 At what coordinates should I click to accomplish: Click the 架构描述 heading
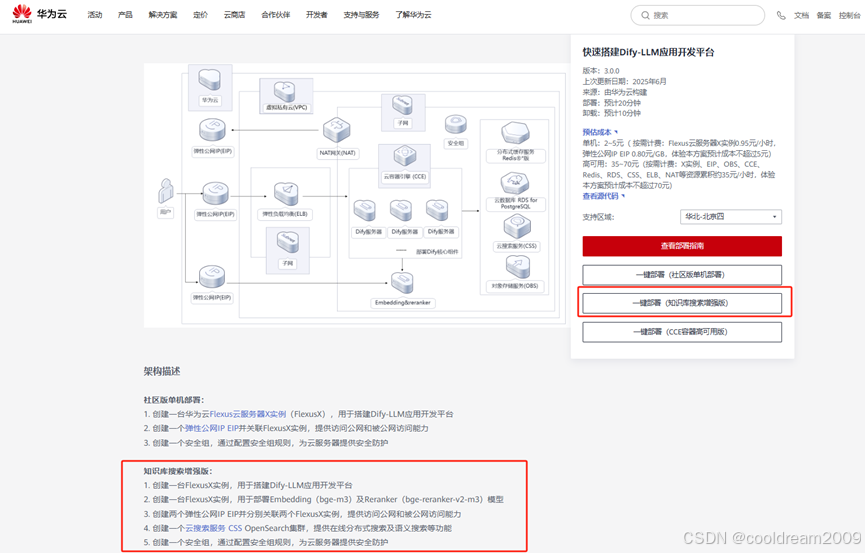pyautogui.click(x=162, y=371)
